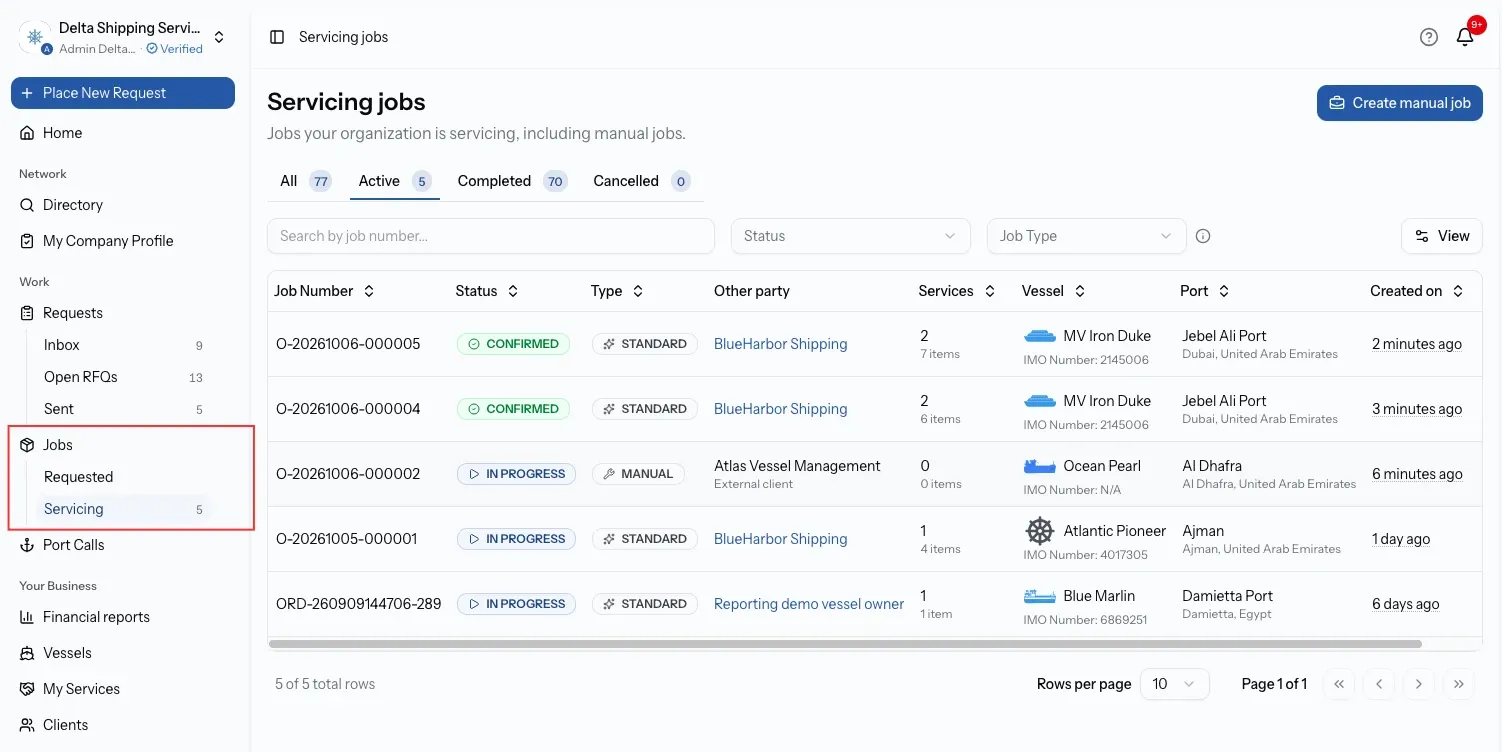Click the Financial reports chart icon
Image resolution: width=1502 pixels, height=752 pixels.
pyautogui.click(x=27, y=617)
